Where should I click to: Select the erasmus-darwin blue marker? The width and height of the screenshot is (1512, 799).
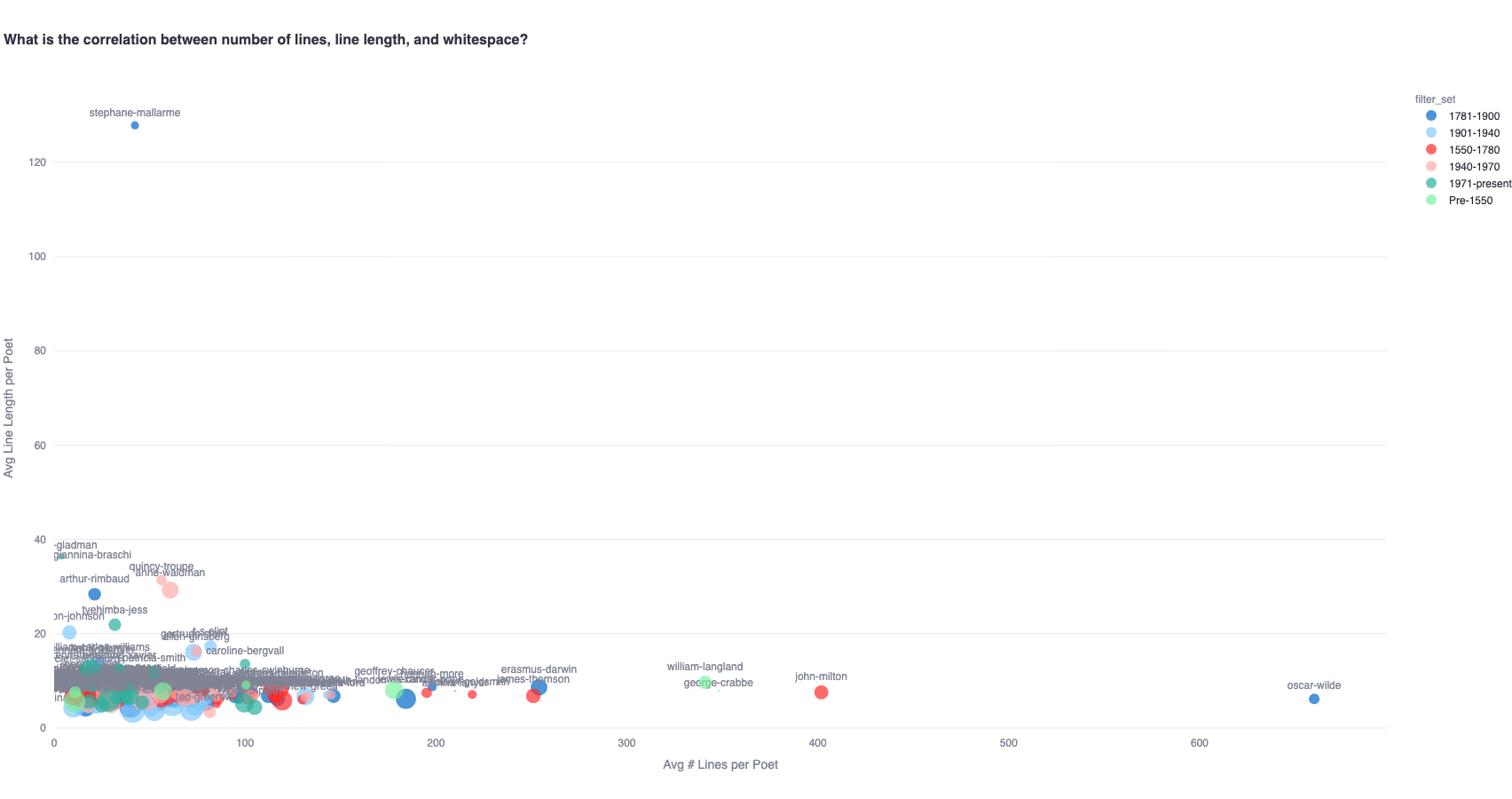[x=539, y=687]
